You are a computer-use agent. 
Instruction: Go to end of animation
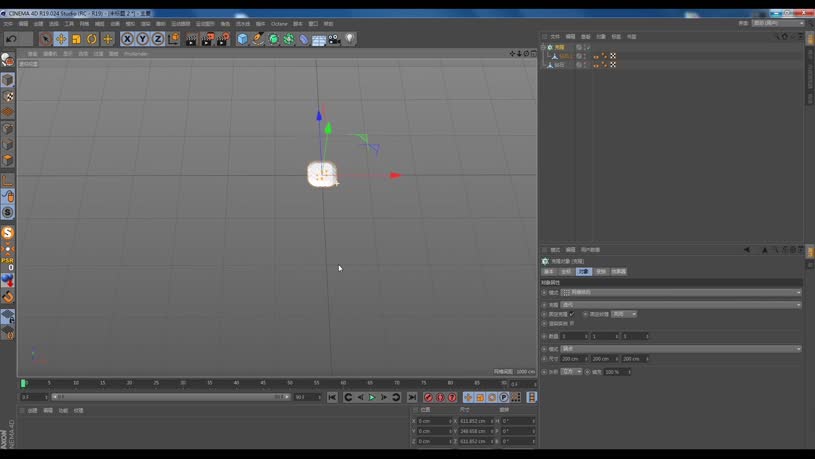click(x=412, y=397)
